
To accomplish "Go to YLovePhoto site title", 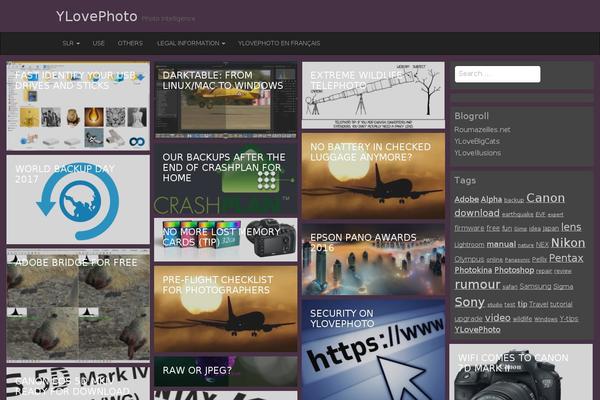I will pyautogui.click(x=97, y=16).
